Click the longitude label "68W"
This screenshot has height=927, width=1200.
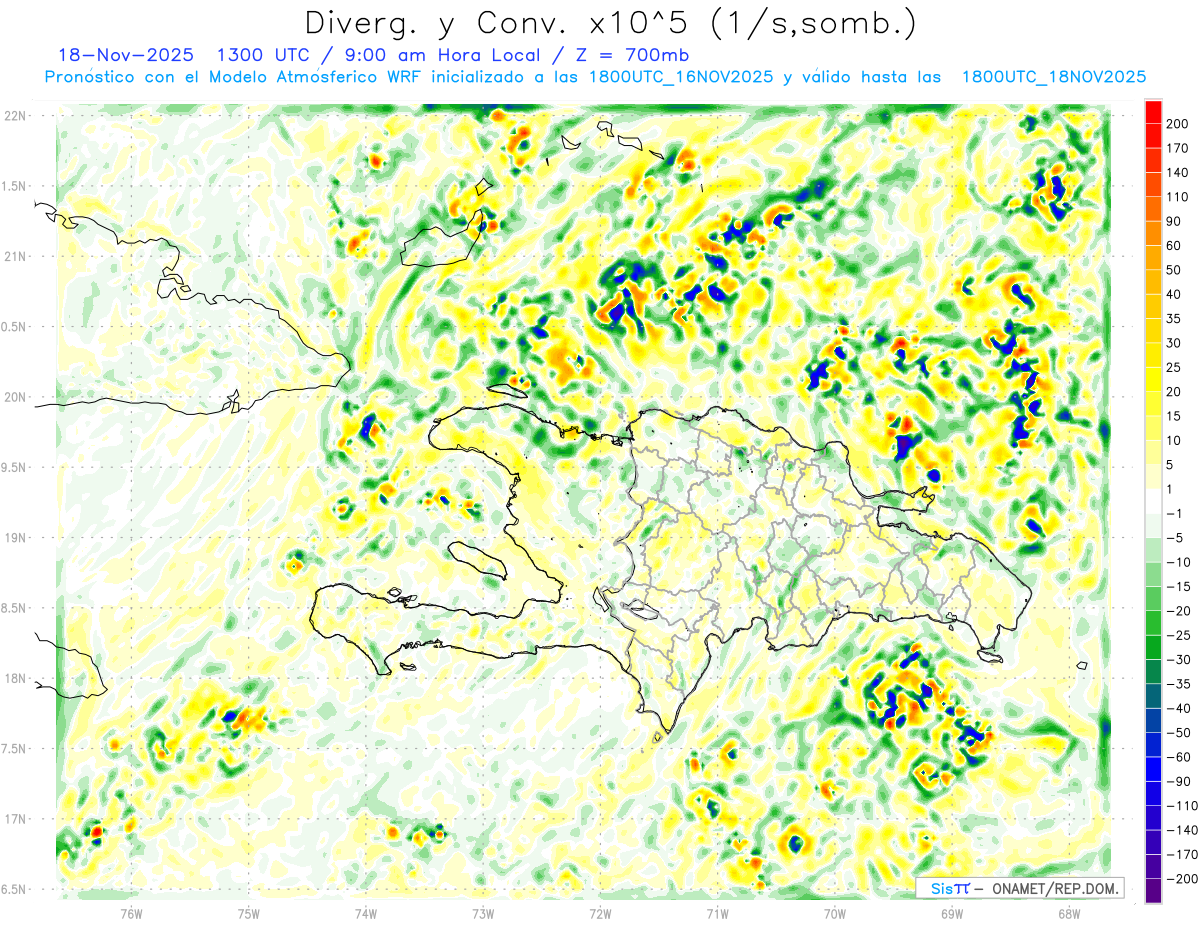[x=1068, y=913]
